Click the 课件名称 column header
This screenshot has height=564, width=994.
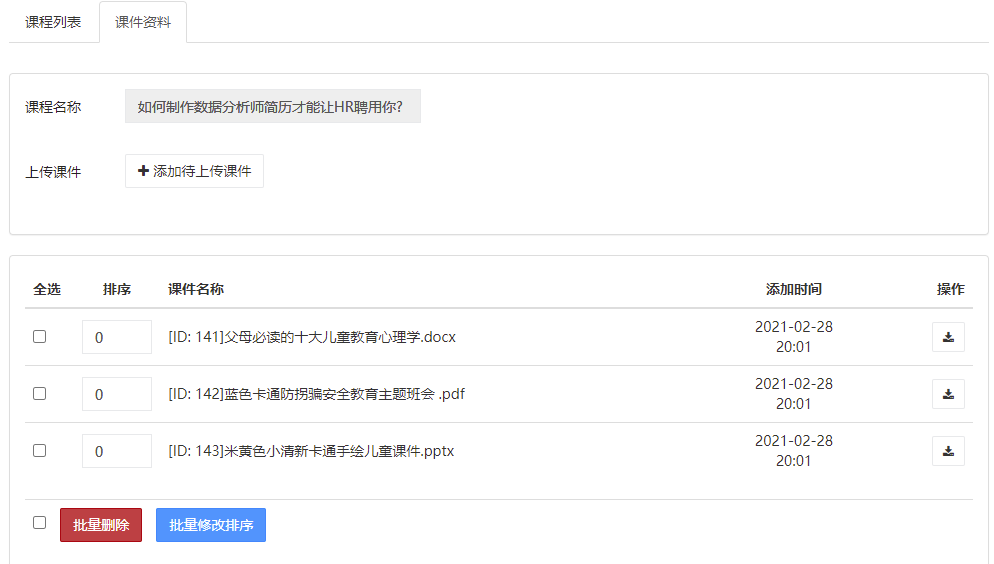pos(196,290)
